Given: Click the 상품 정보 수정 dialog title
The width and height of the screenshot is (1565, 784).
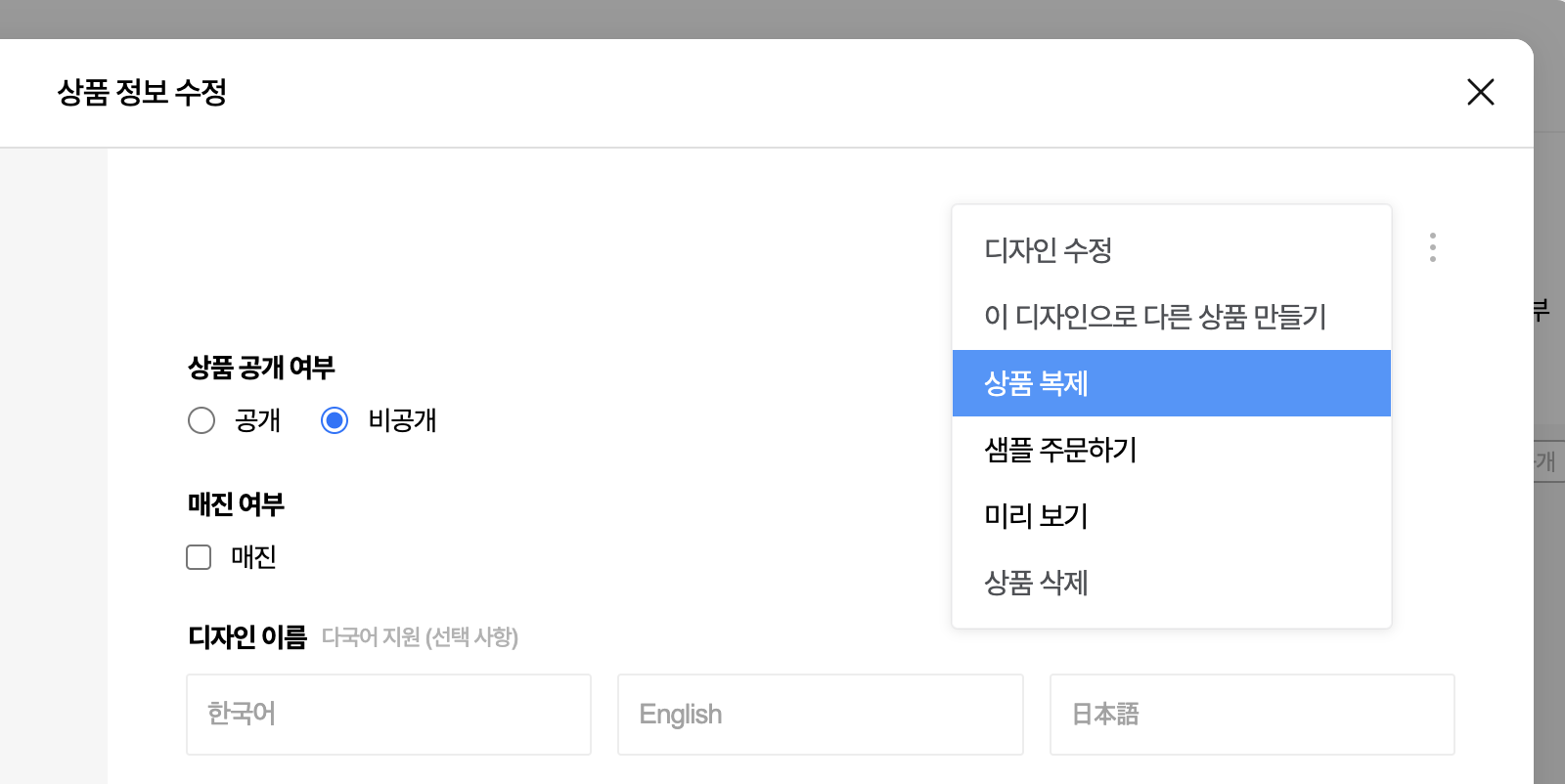Looking at the screenshot, I should pyautogui.click(x=142, y=93).
